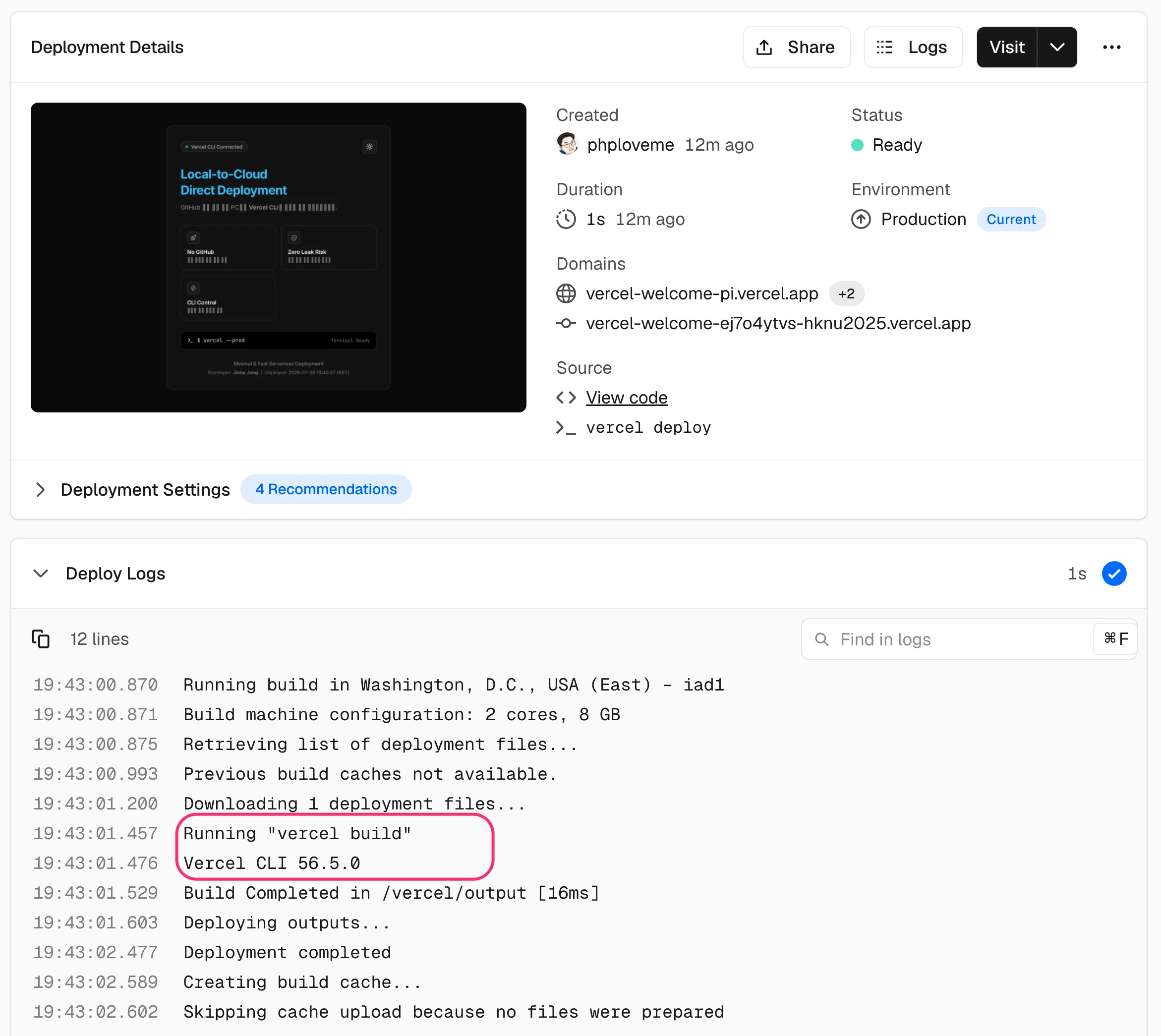Select the 'Deploying outputs...' log line
Image resolution: width=1161 pixels, height=1036 pixels.
287,922
